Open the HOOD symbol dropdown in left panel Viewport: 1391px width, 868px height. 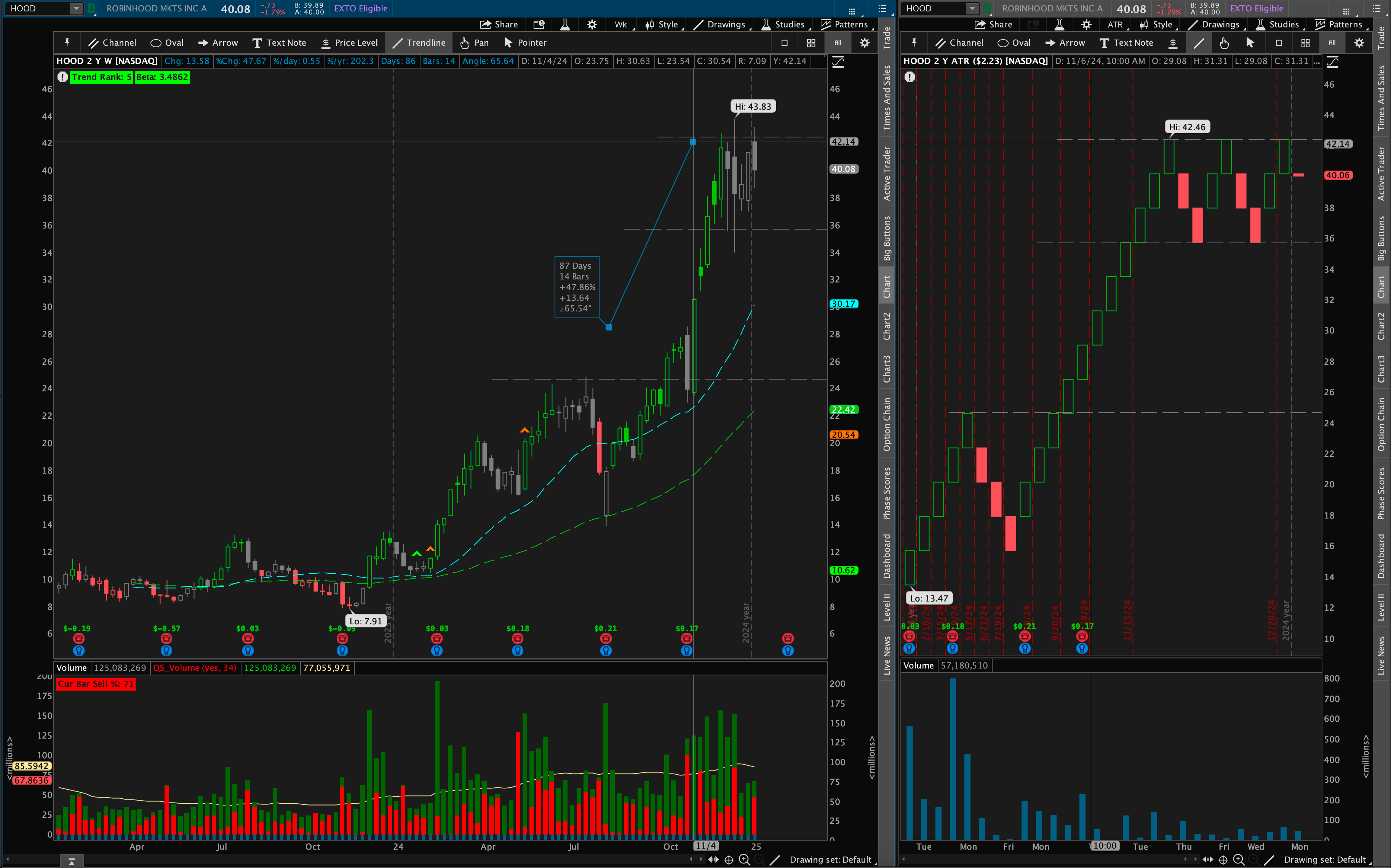pos(76,8)
